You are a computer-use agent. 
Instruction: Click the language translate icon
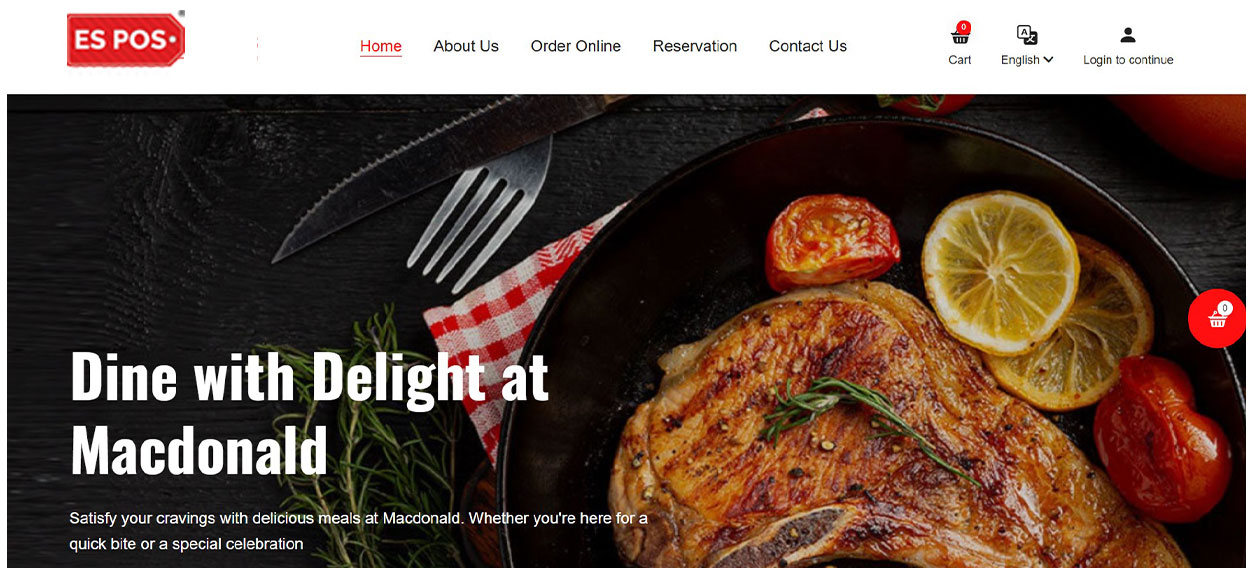pos(1027,35)
